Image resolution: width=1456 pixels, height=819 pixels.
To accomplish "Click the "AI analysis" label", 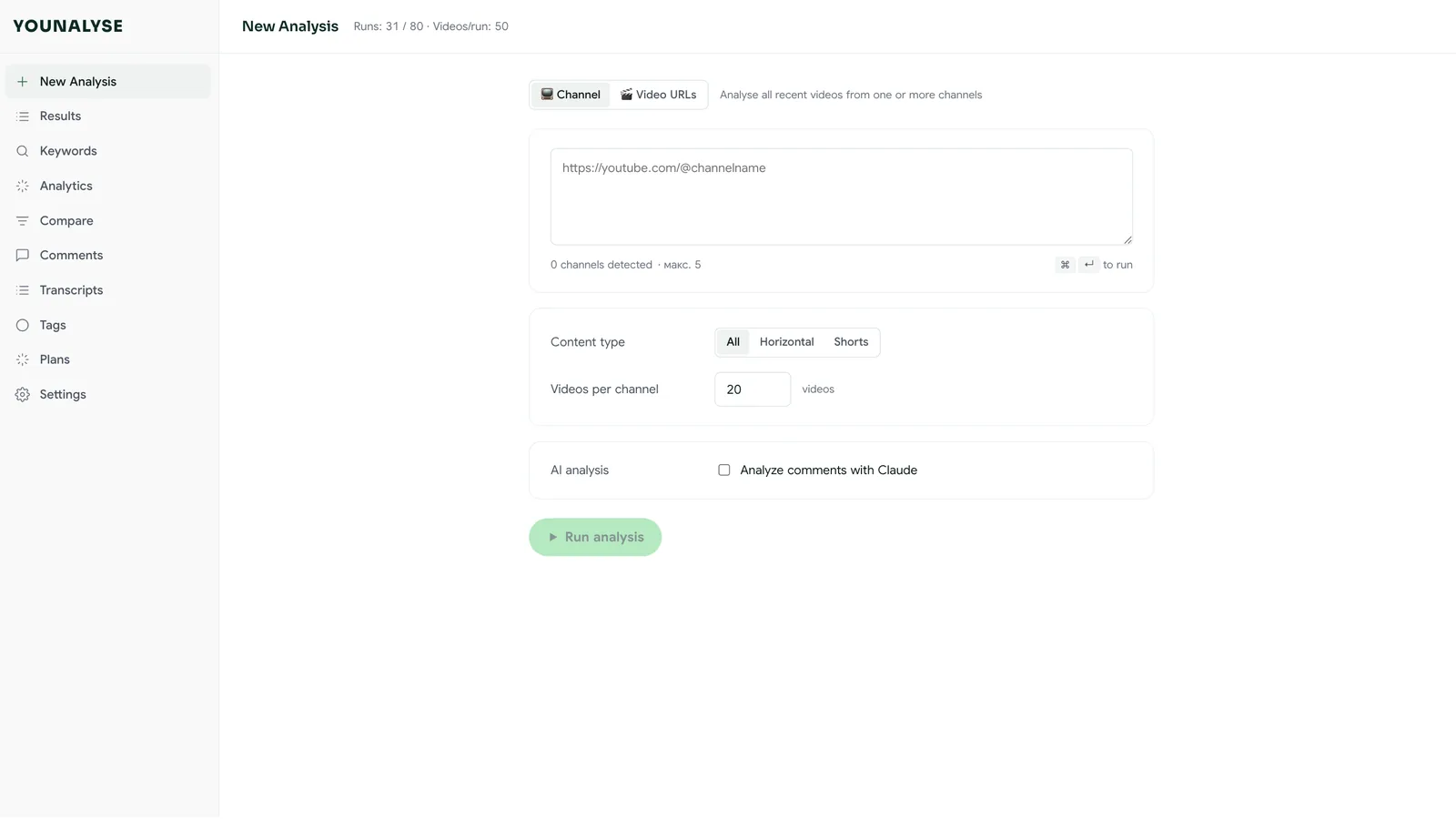I will click(580, 470).
